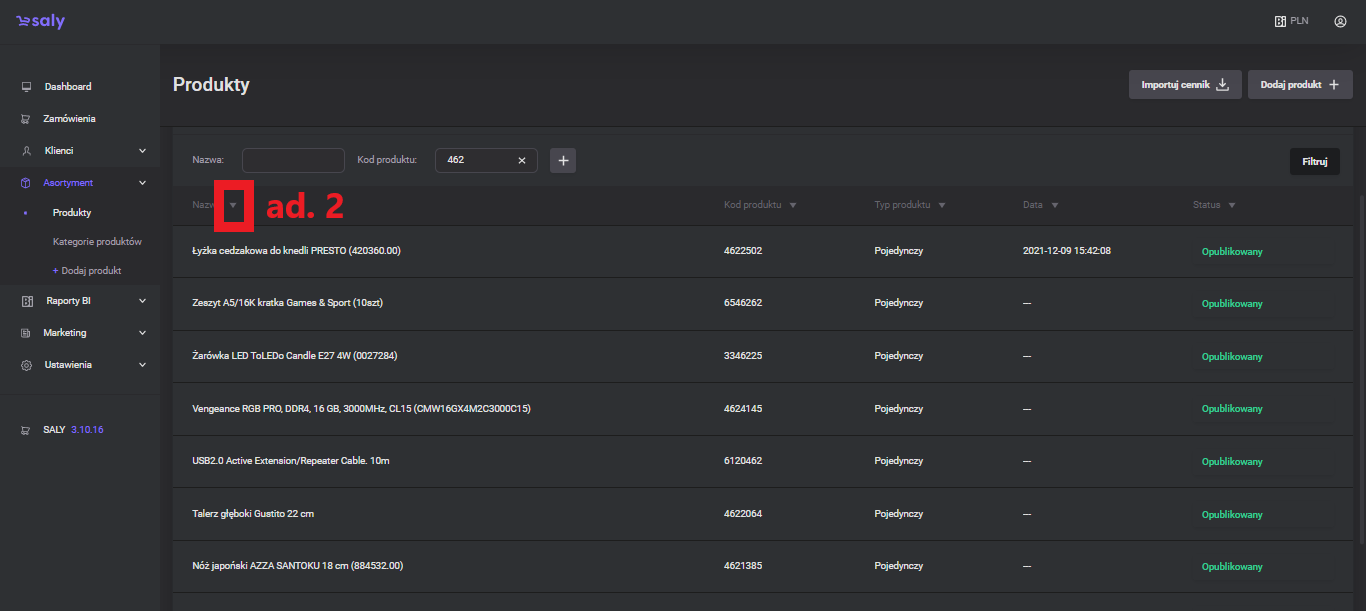The image size is (1366, 611).
Task: Expand the Klienci sidebar menu
Action: pos(142,151)
